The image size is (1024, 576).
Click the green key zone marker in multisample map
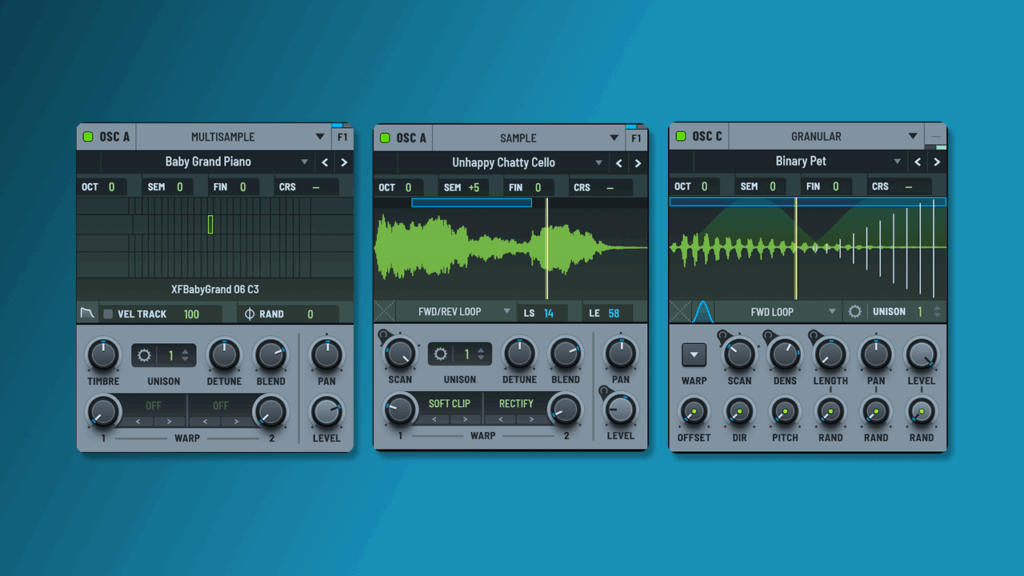click(210, 225)
